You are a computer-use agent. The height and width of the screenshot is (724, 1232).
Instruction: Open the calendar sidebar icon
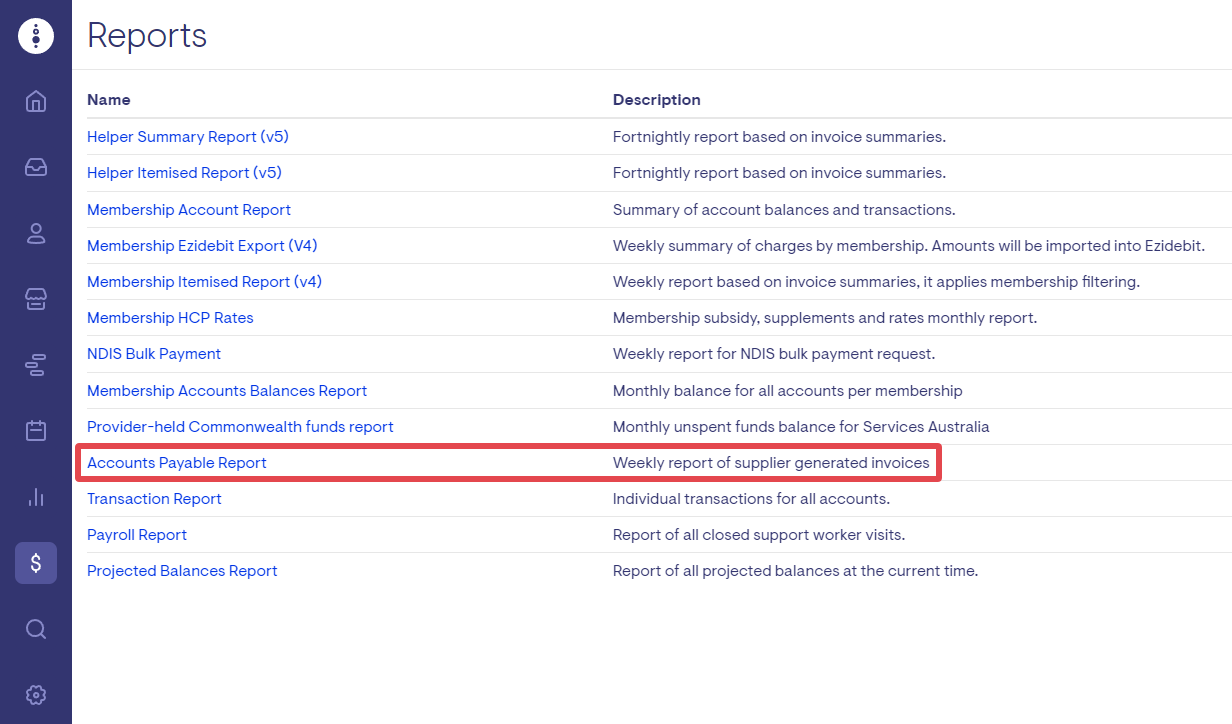pos(36,431)
